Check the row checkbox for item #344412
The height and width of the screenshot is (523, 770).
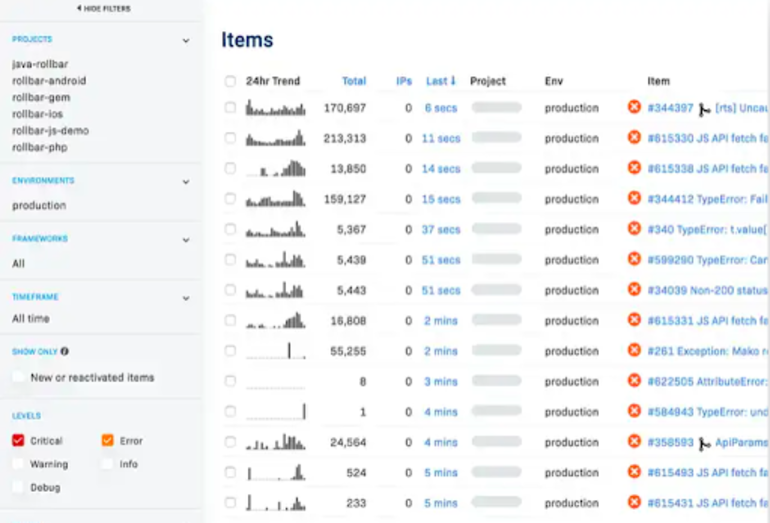click(230, 198)
